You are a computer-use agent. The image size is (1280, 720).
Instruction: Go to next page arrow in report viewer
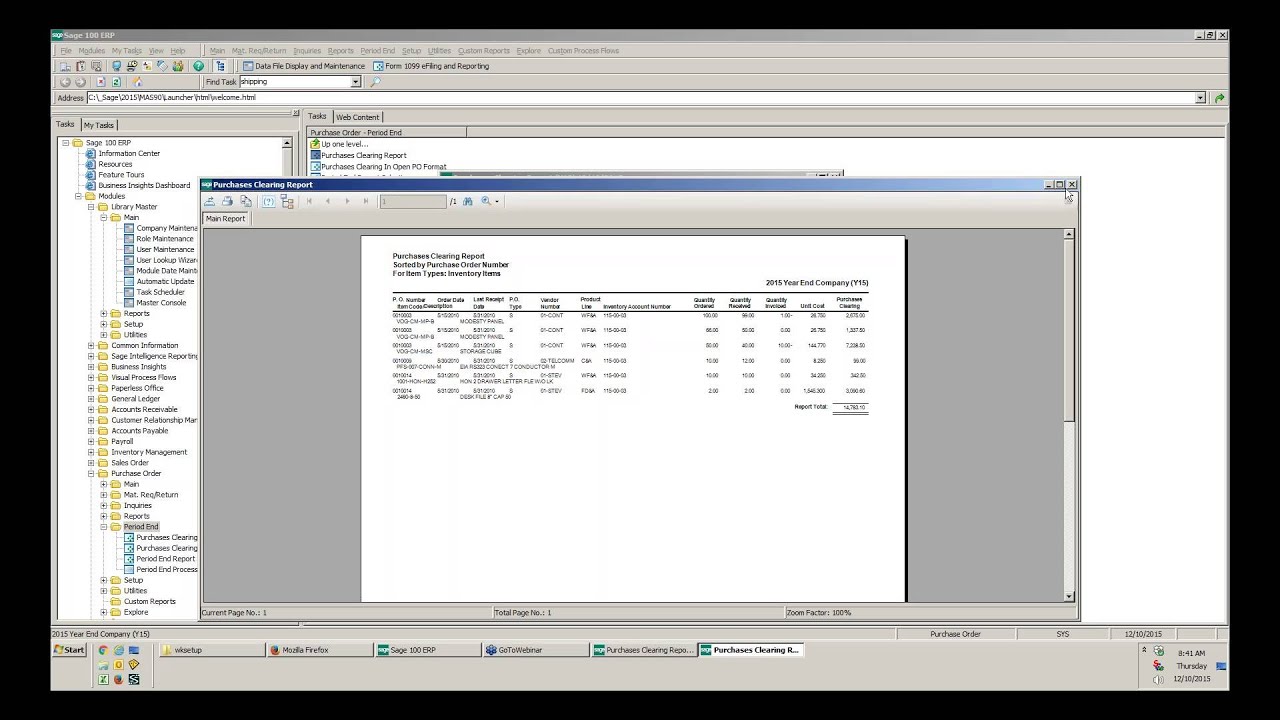[x=347, y=201]
